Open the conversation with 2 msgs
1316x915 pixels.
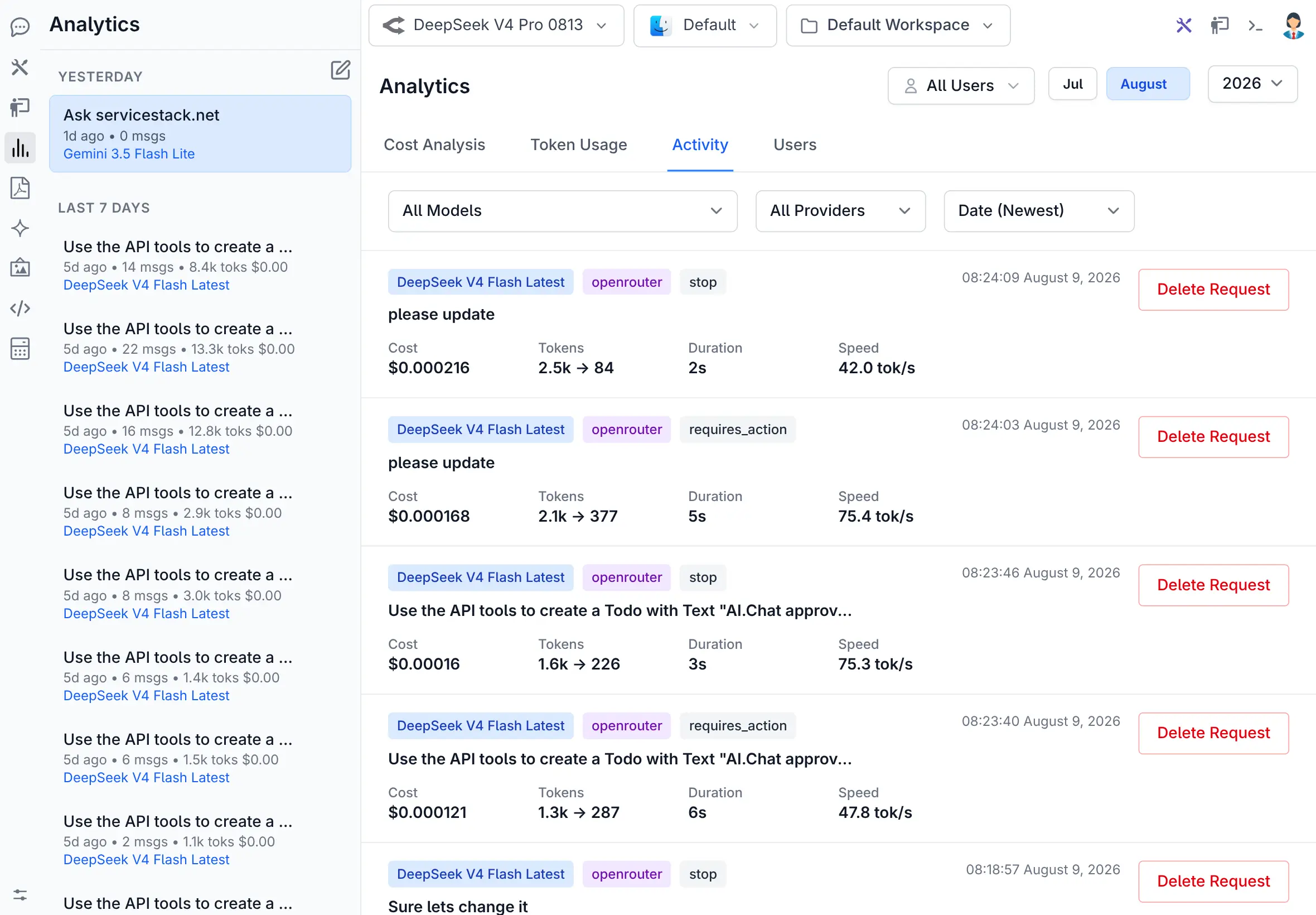coord(200,840)
